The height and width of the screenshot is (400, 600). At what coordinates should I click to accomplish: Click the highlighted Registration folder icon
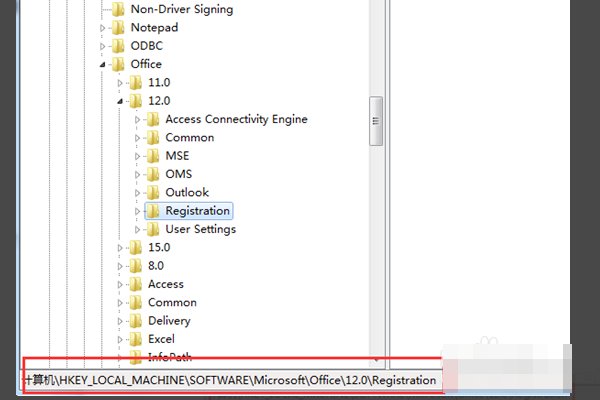[152, 211]
